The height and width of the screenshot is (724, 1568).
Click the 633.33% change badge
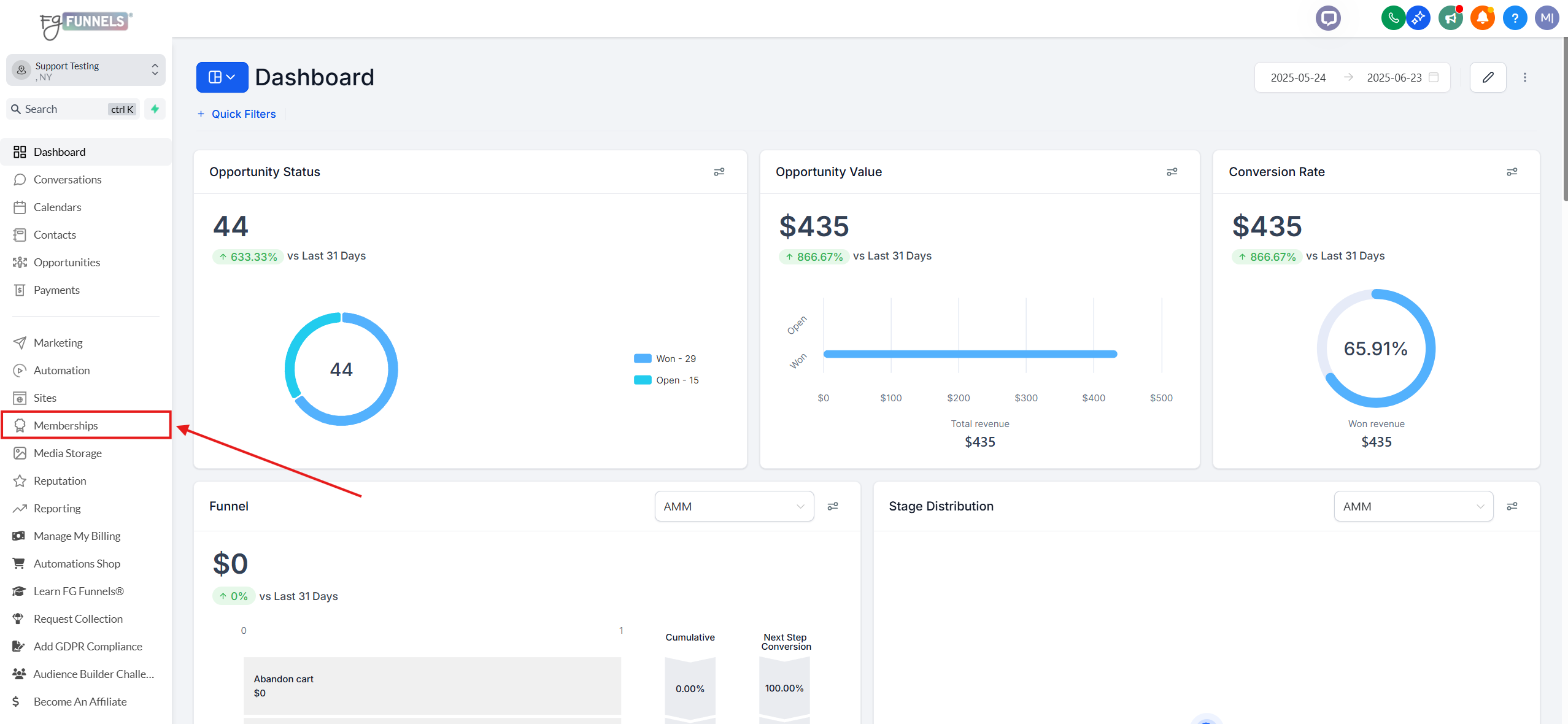coord(248,256)
